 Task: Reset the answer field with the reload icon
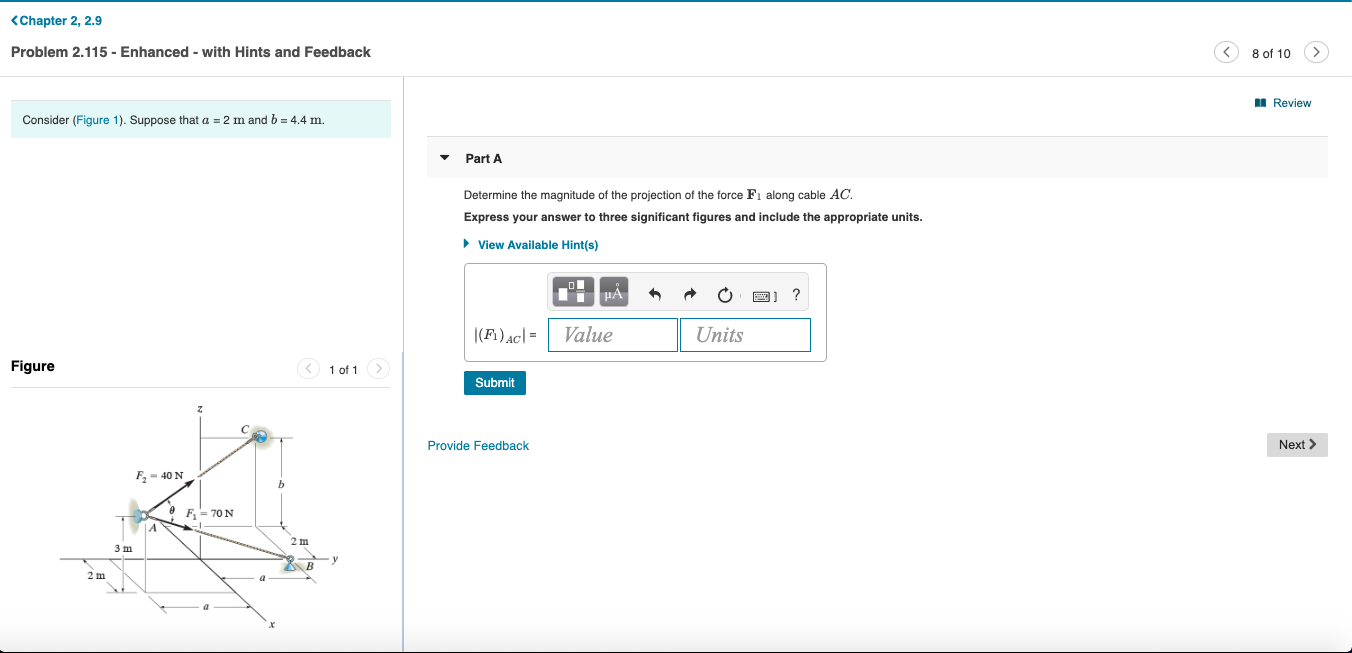[724, 293]
